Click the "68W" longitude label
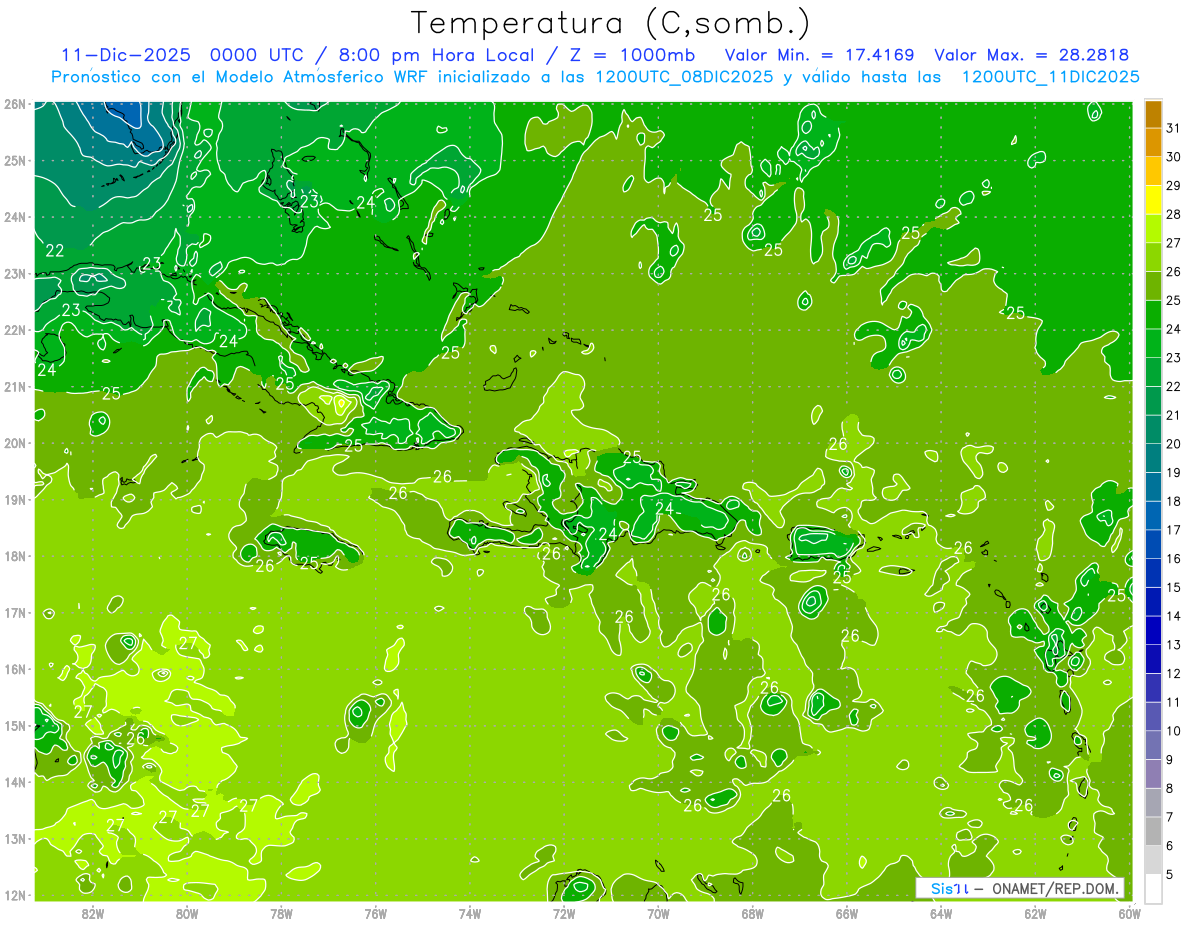Viewport: 1200px width, 927px height. [753, 913]
